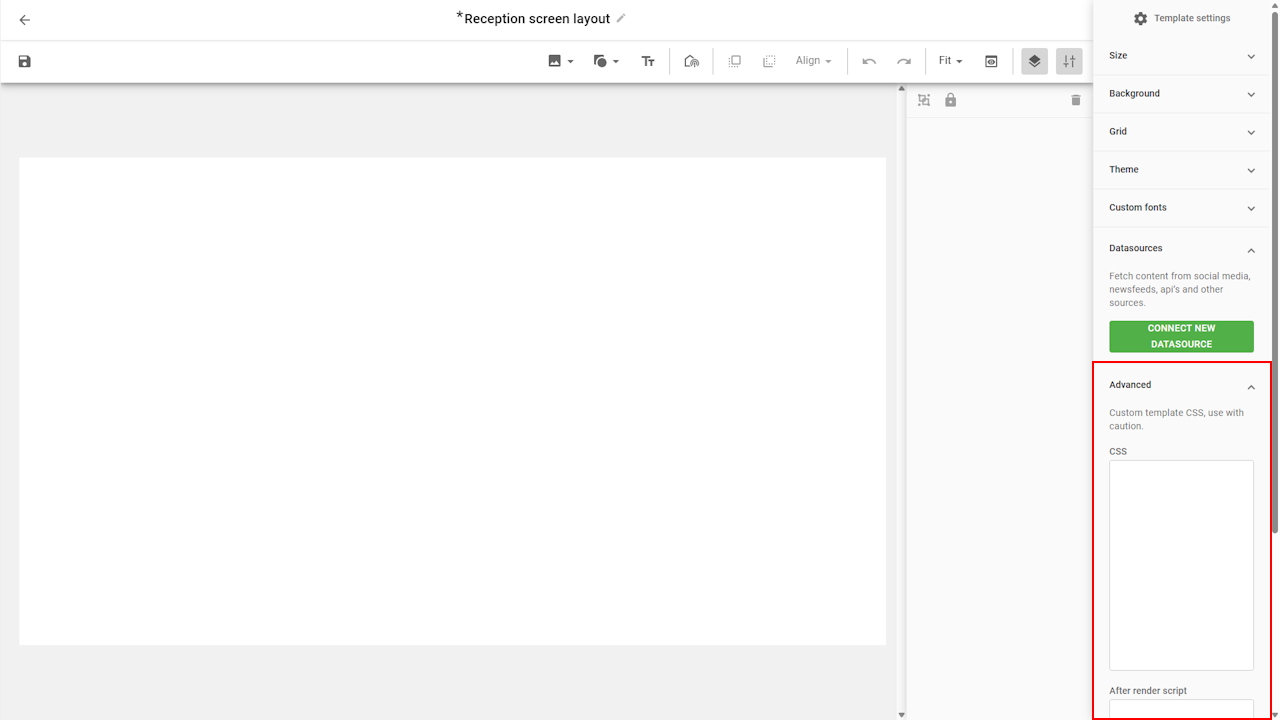Image resolution: width=1280 pixels, height=720 pixels.
Task: Select the Text tool
Action: 648,61
